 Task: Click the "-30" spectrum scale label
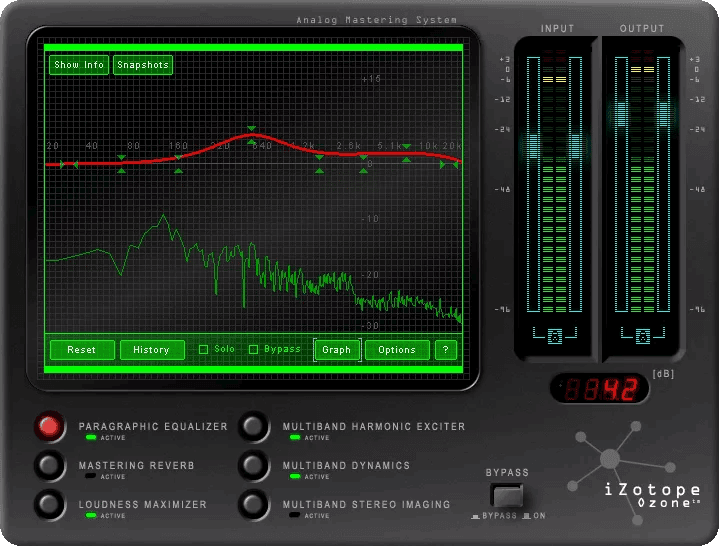click(371, 325)
